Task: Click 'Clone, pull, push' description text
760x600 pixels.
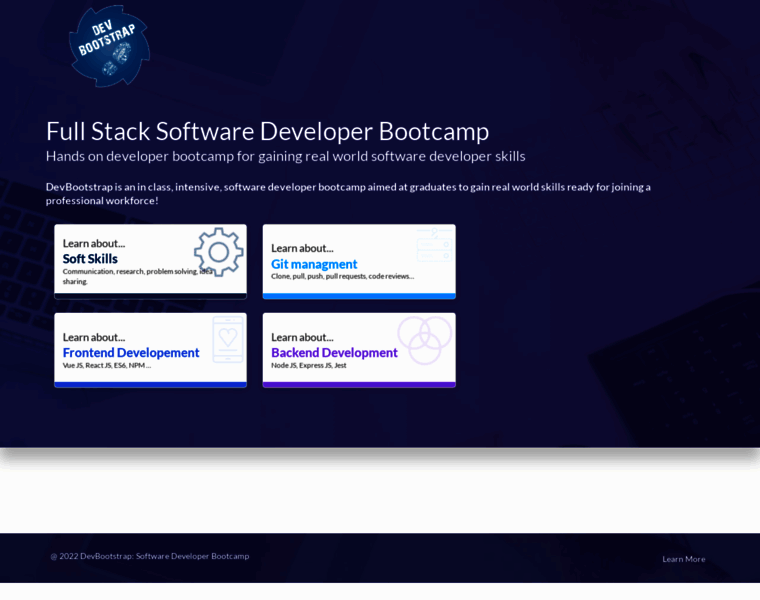Action: (x=342, y=276)
